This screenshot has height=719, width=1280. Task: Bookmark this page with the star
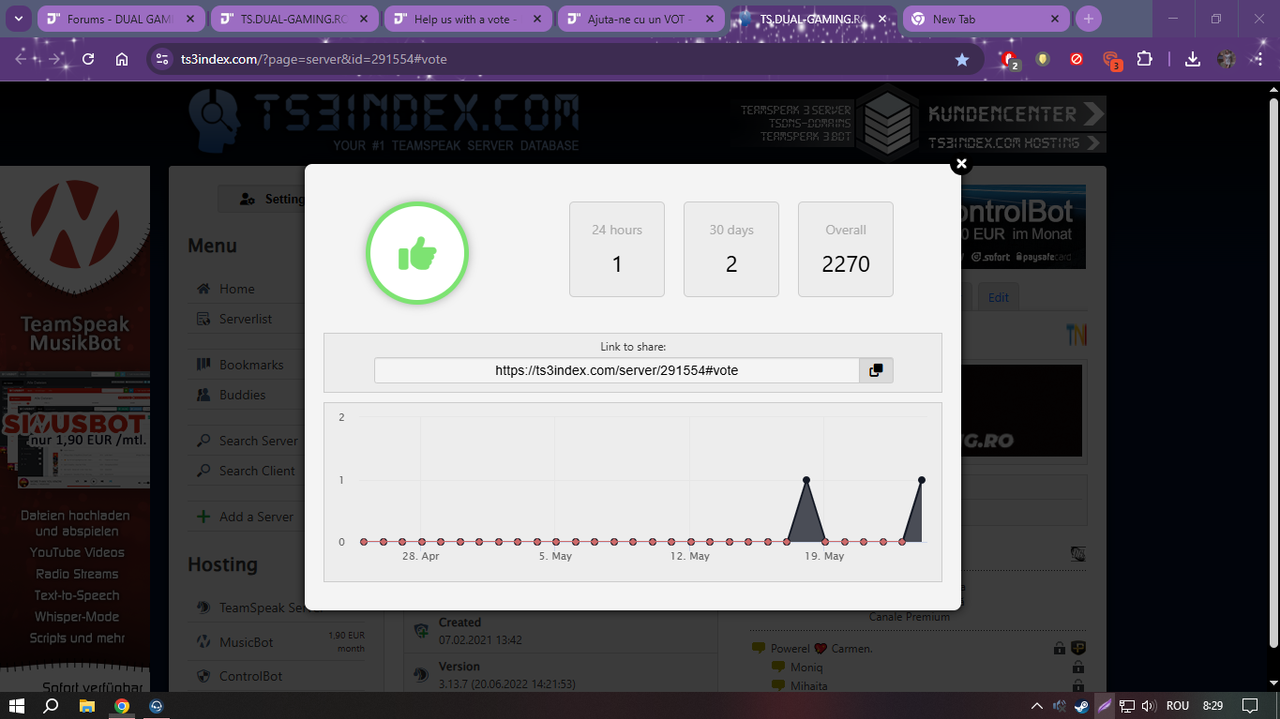pos(962,59)
